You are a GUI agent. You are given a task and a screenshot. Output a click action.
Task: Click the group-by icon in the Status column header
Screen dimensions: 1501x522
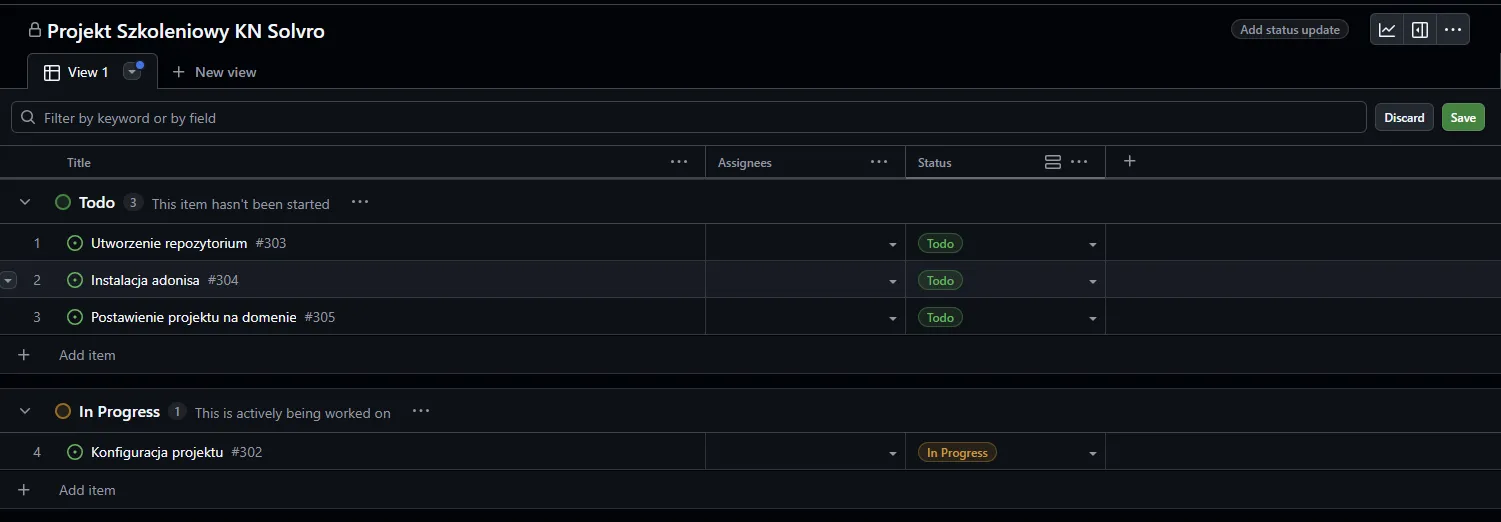point(1052,162)
